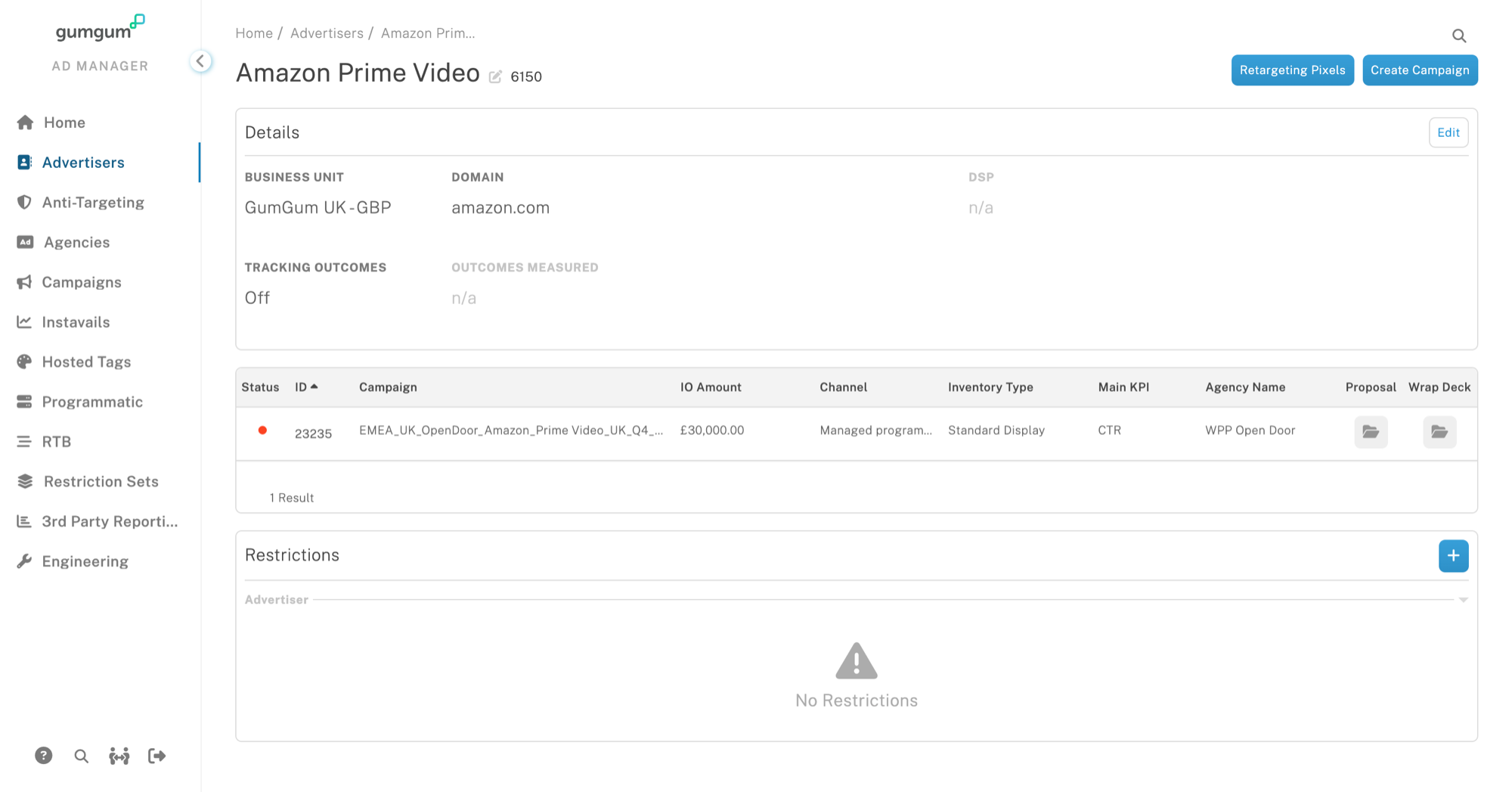Click the Channel column header
The height and width of the screenshot is (792, 1512).
click(843, 387)
